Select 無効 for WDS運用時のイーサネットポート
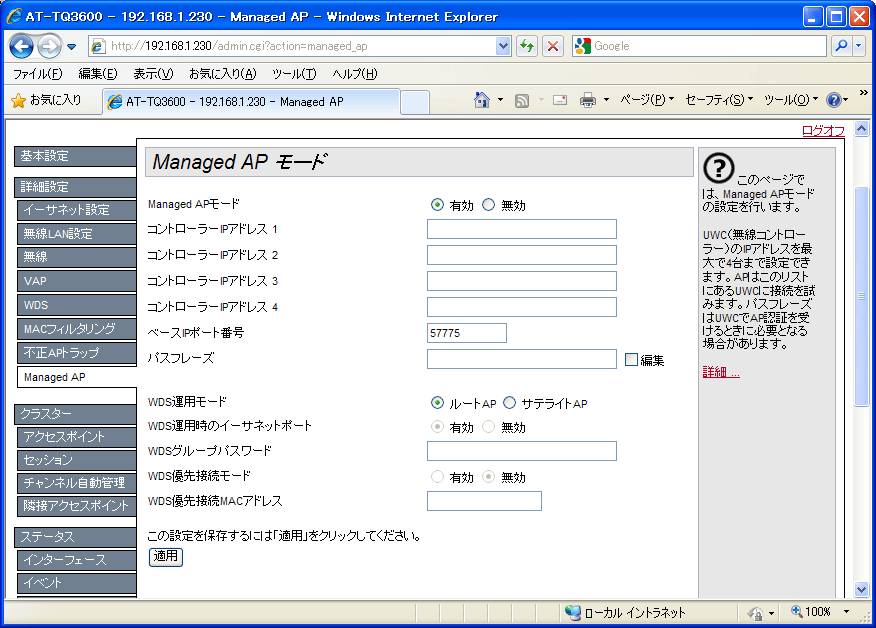Image resolution: width=876 pixels, height=628 pixels. [x=489, y=427]
